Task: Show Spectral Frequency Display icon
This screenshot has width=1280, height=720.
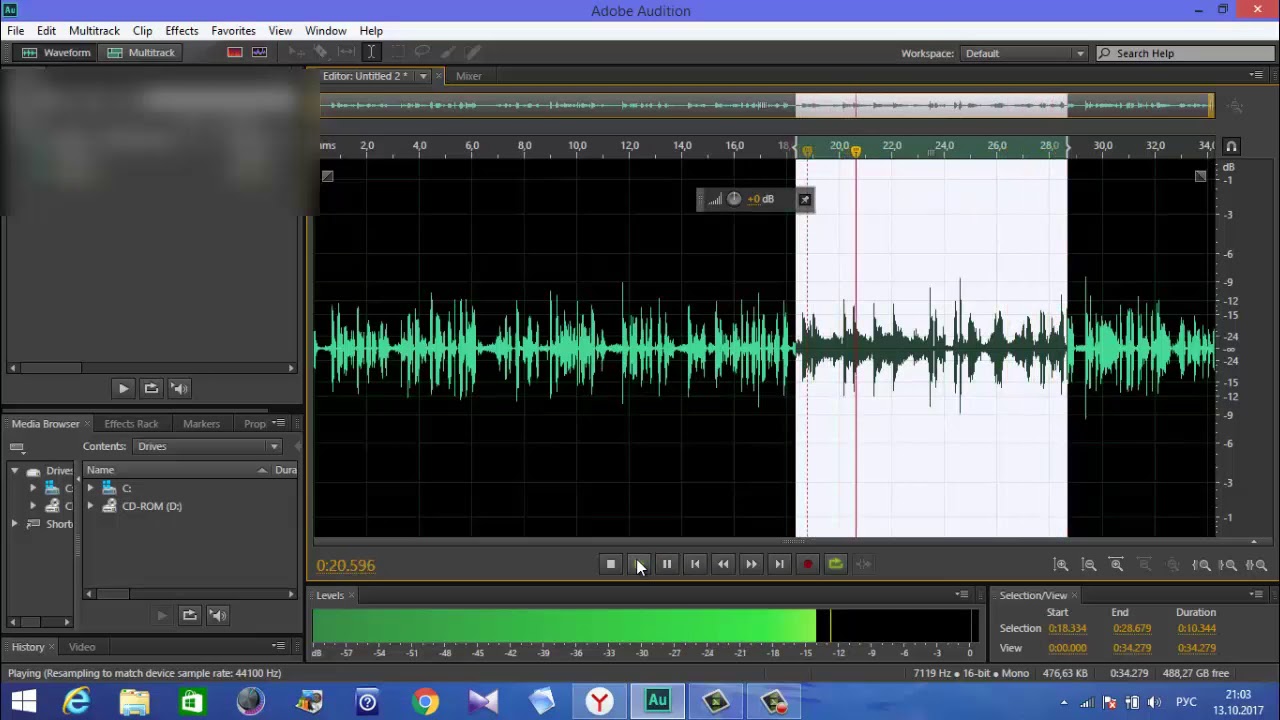Action: (235, 53)
